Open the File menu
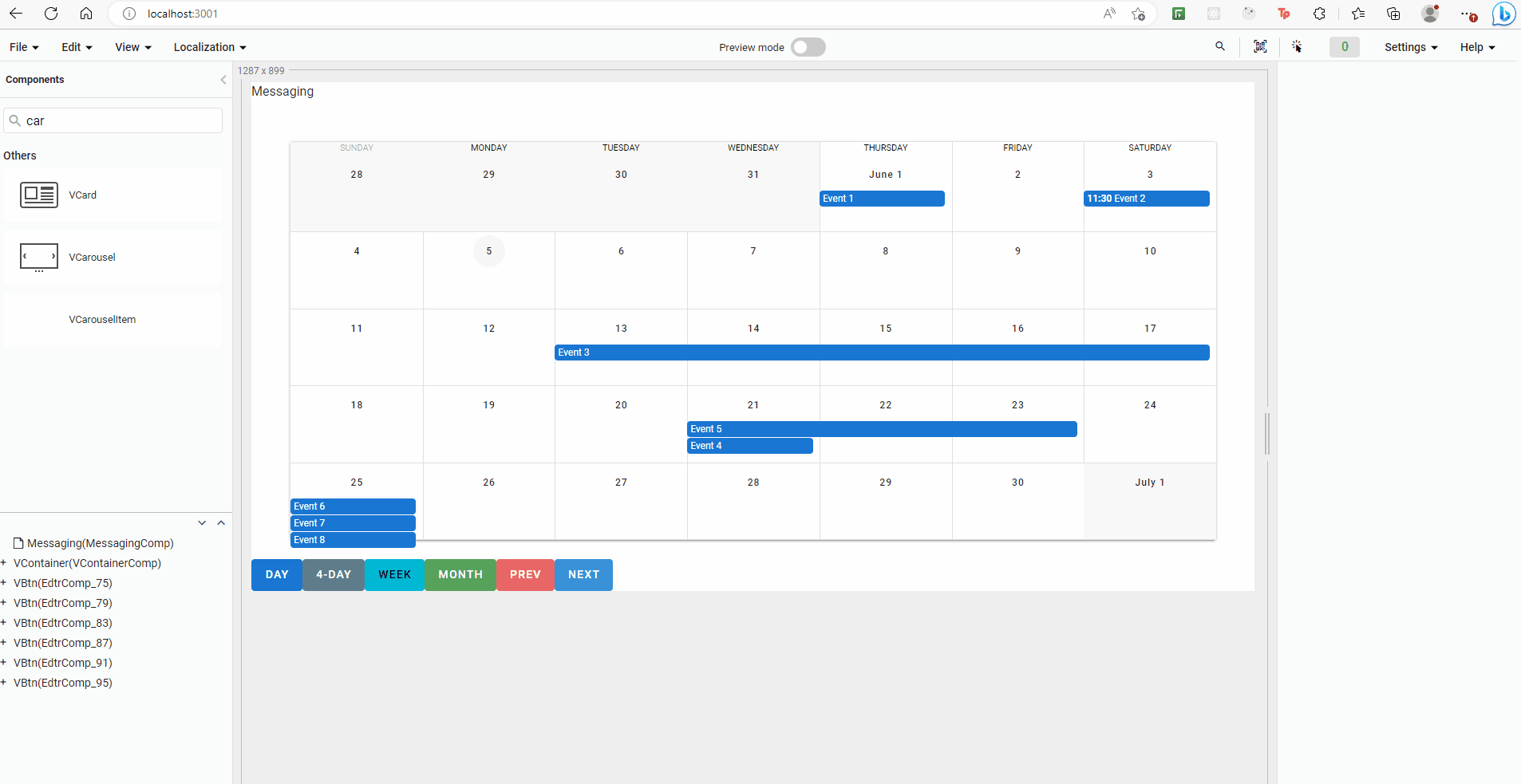Image resolution: width=1521 pixels, height=784 pixels. (x=24, y=47)
